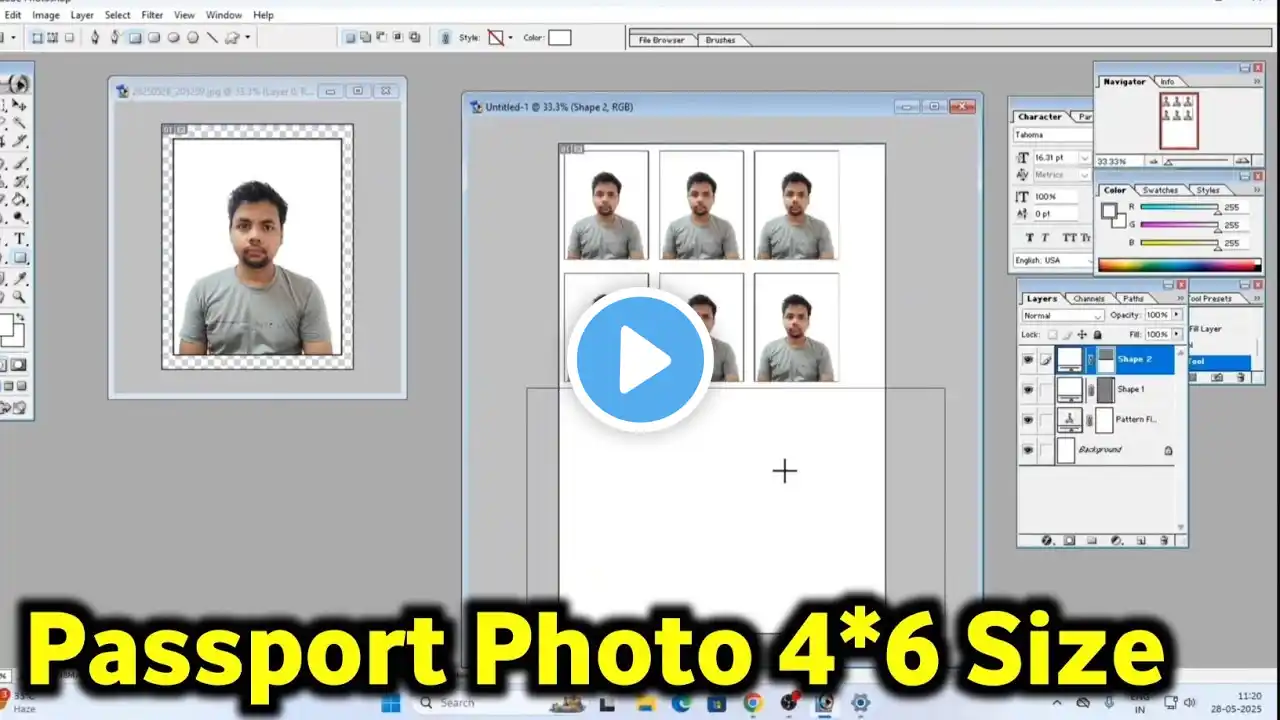Switch to the Styles tab
This screenshot has height=720, width=1280.
pyautogui.click(x=1208, y=190)
